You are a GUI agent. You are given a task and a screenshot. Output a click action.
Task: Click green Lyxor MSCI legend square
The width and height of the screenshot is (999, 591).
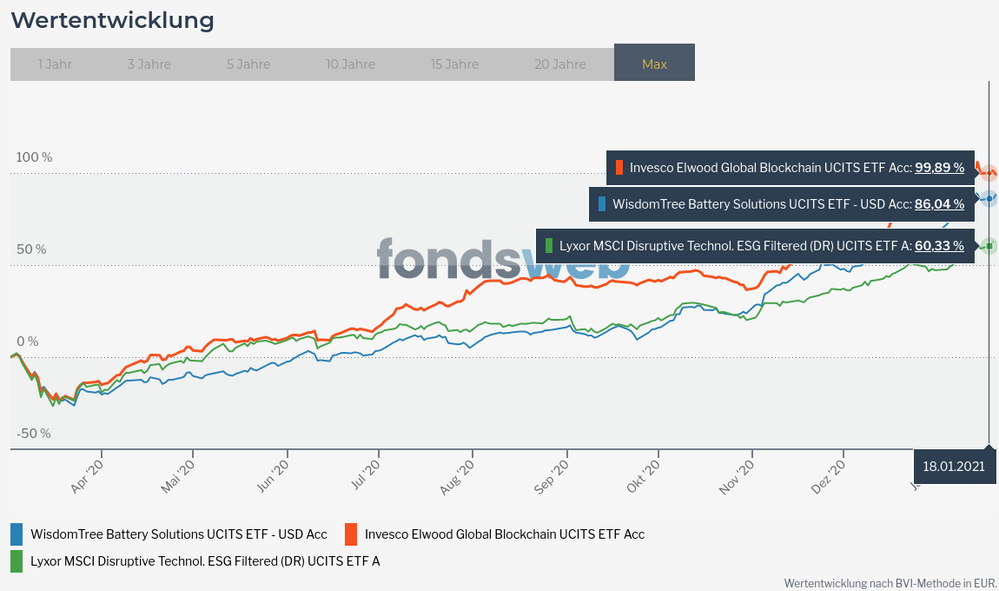tap(17, 561)
